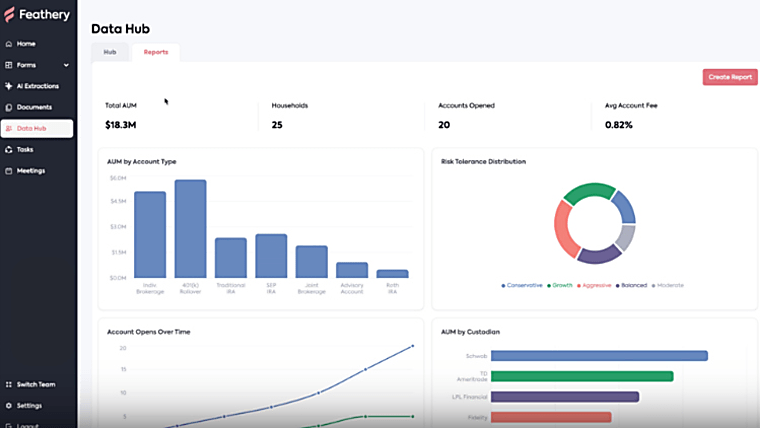Click the Fidelity red bar

[x=551, y=417]
